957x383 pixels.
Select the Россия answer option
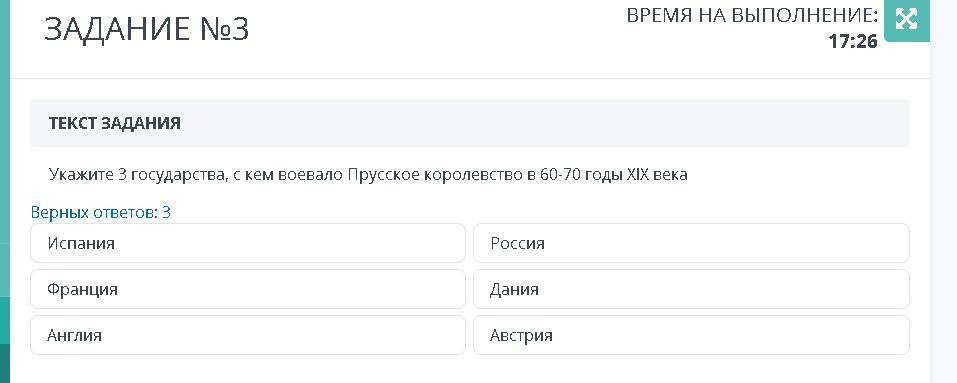tap(692, 243)
